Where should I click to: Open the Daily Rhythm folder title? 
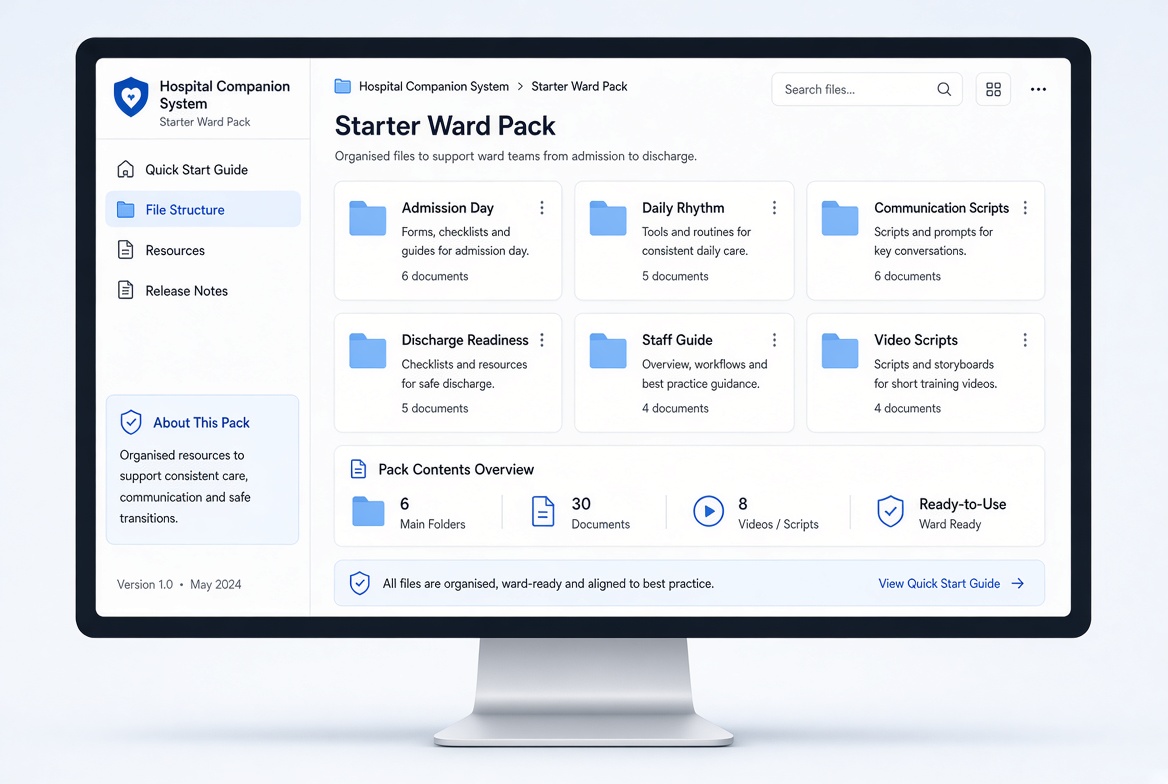683,208
